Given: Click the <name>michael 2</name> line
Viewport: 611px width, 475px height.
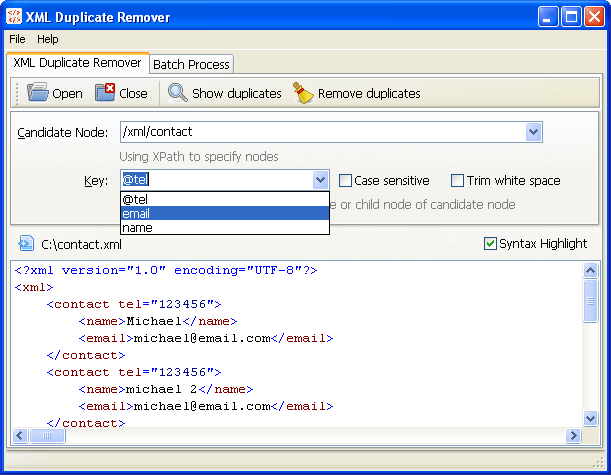Looking at the screenshot, I should 166,389.
